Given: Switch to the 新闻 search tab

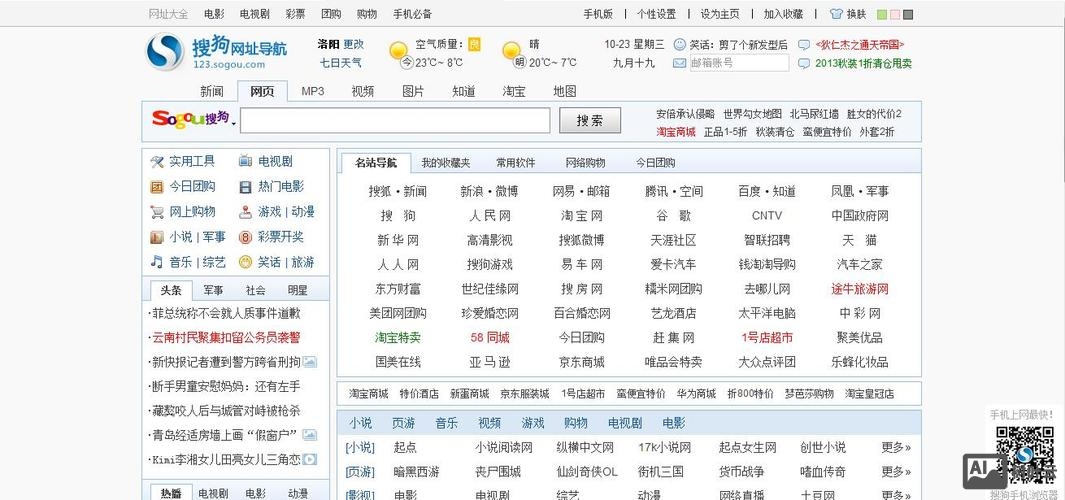Looking at the screenshot, I should click(212, 91).
